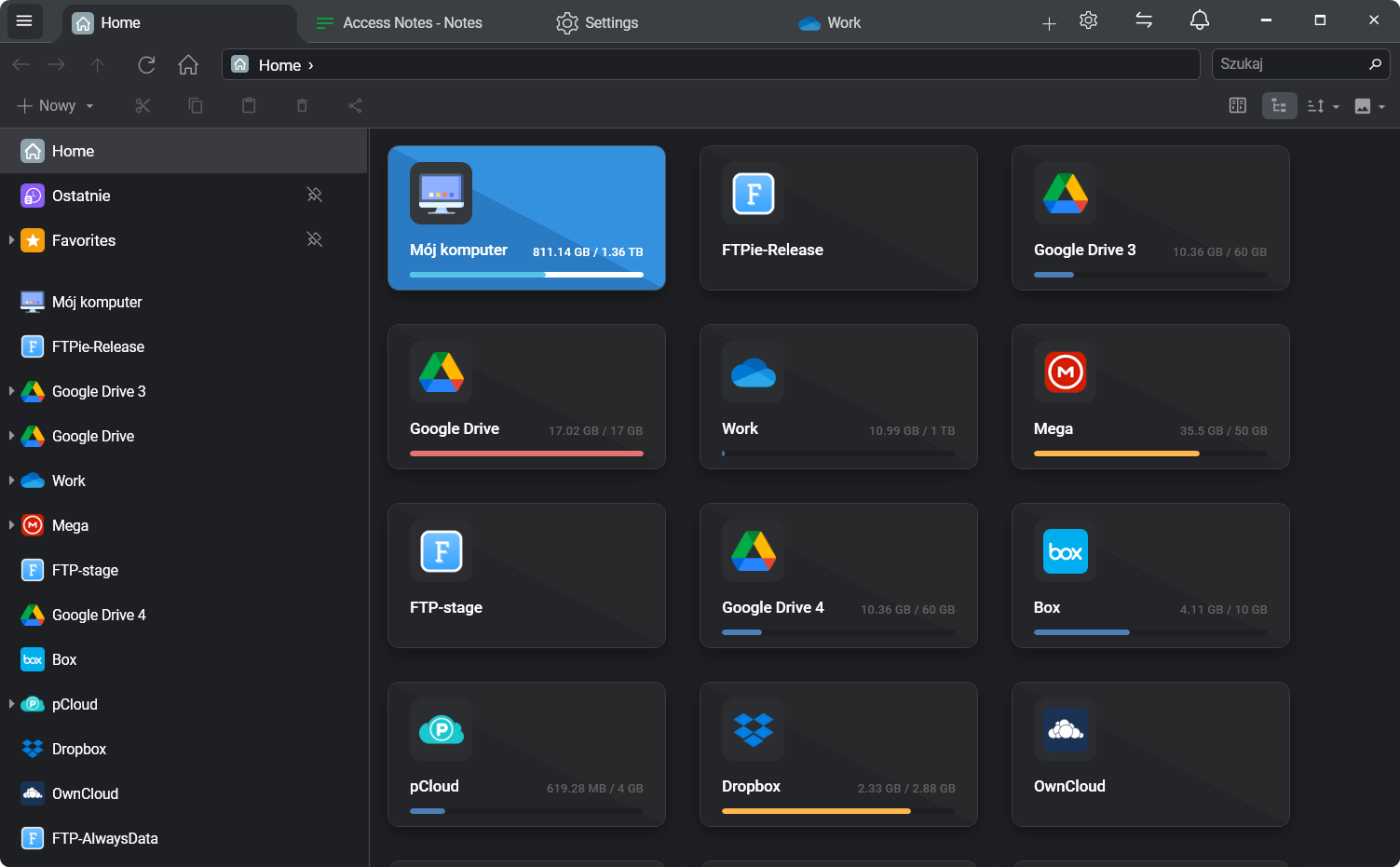Click the Paste clipboard icon
Screen dimensions: 1400x867
click(249, 105)
